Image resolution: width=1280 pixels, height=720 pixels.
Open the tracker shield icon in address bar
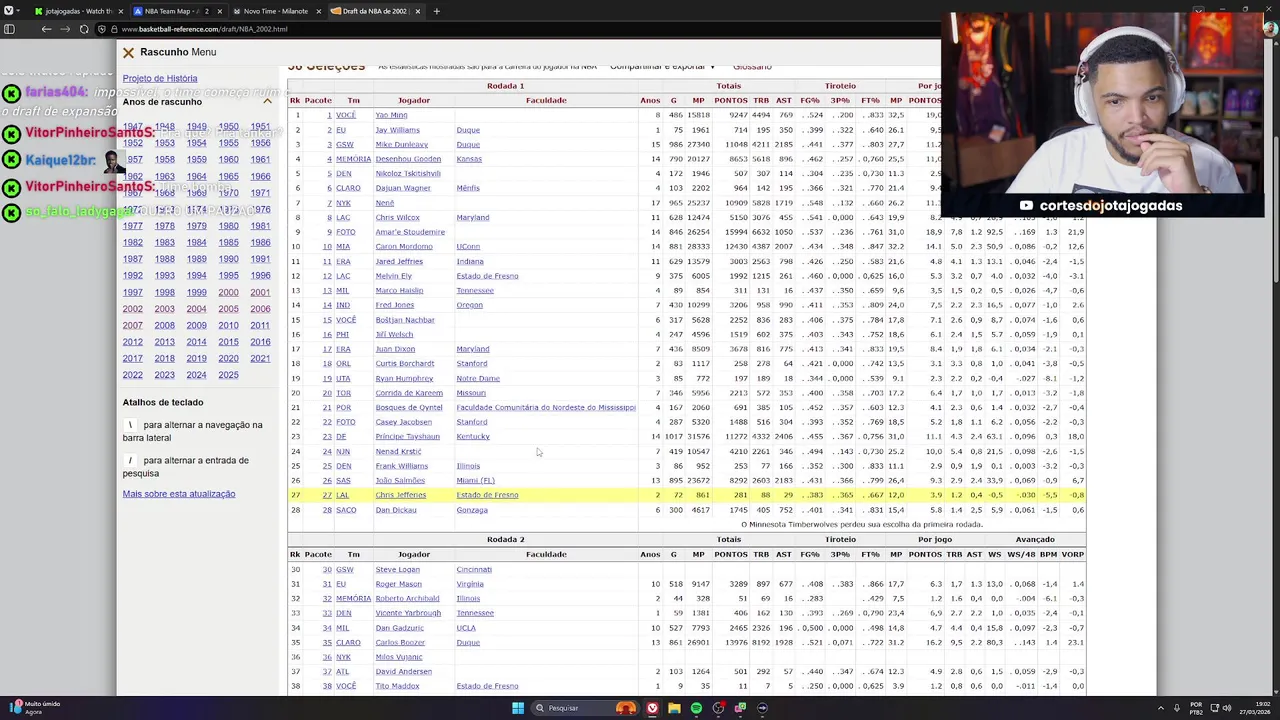point(102,29)
